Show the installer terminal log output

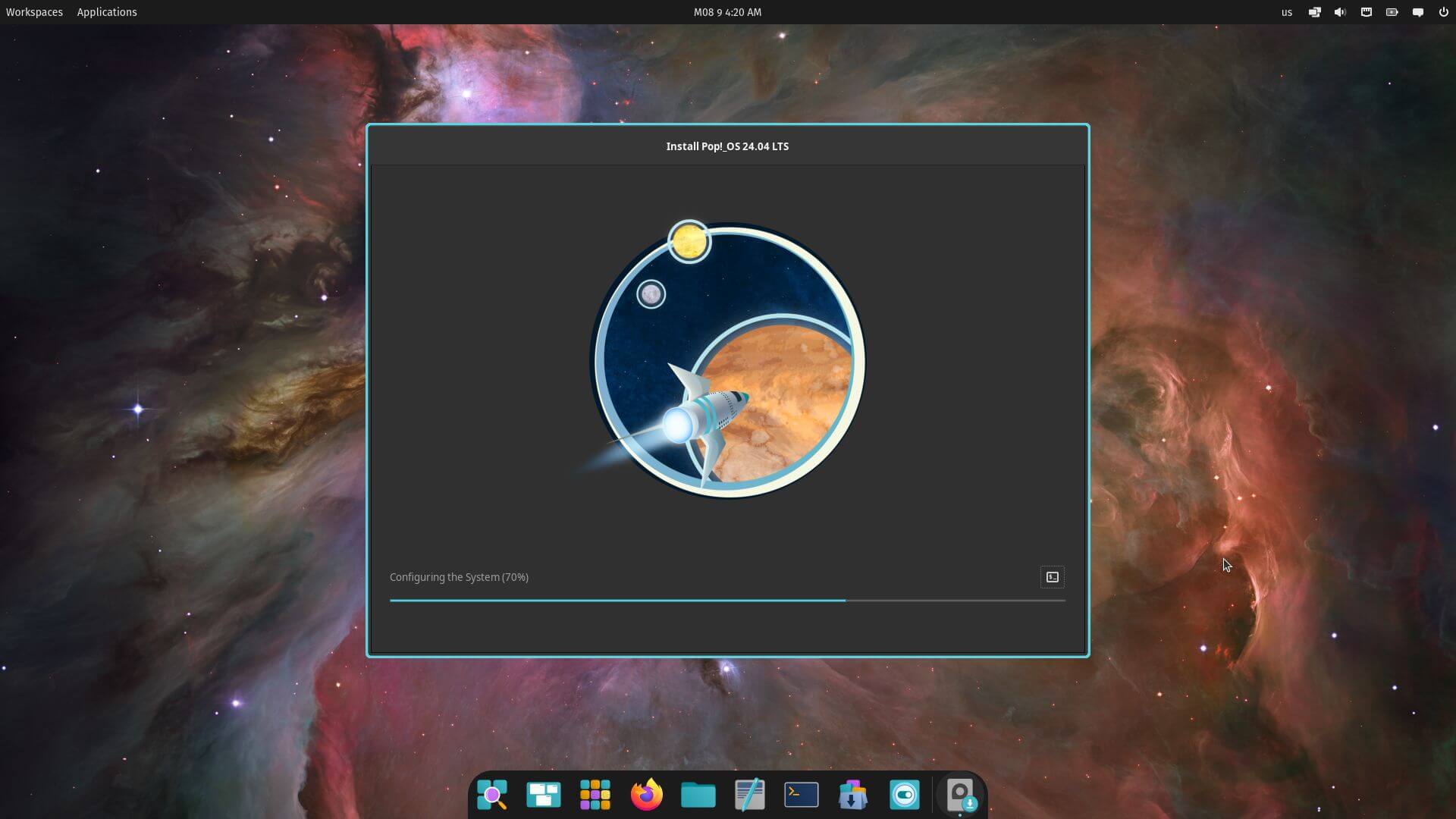pyautogui.click(x=1052, y=577)
